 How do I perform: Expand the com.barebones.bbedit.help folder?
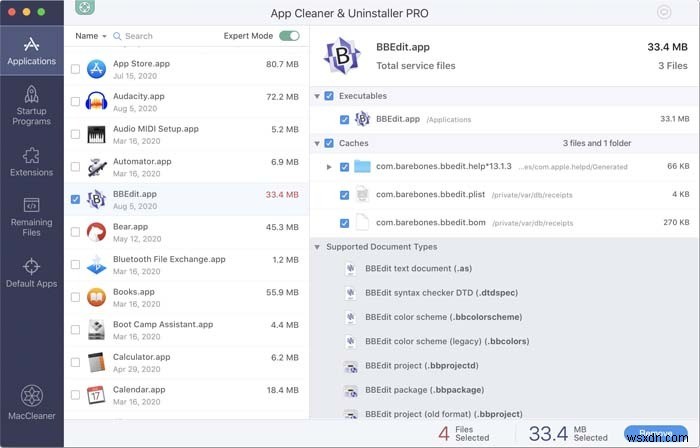[x=329, y=167]
